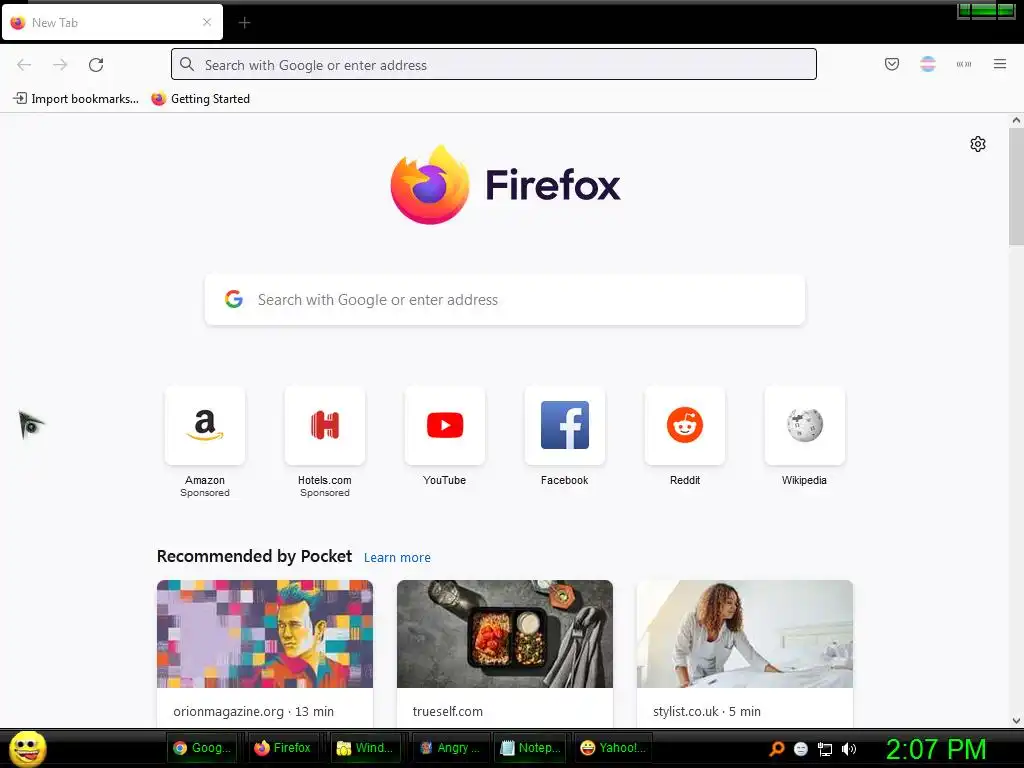Focus the top address bar field
1024x768 pixels.
tap(494, 64)
